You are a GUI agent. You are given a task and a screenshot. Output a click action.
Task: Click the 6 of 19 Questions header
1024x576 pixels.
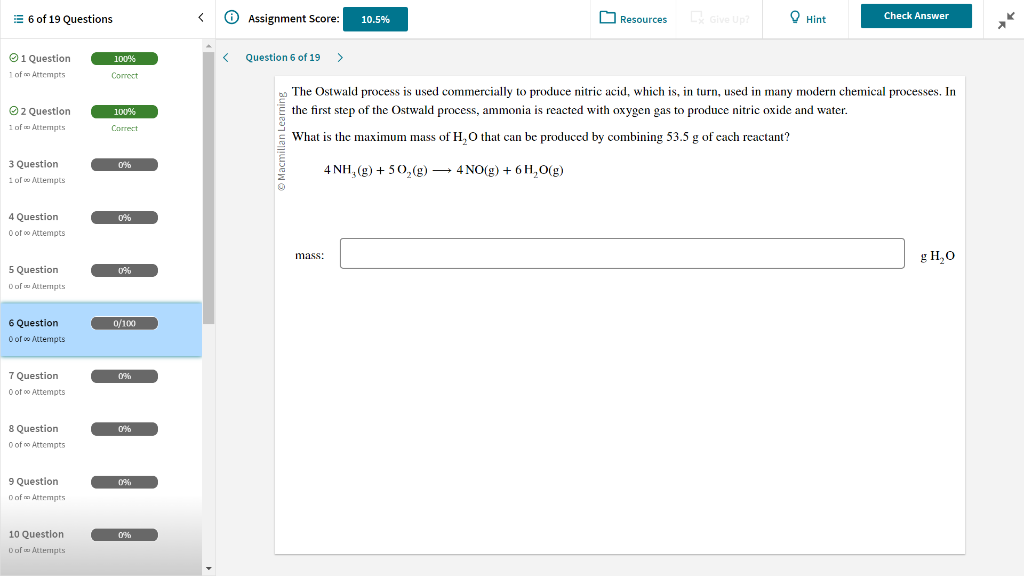70,19
